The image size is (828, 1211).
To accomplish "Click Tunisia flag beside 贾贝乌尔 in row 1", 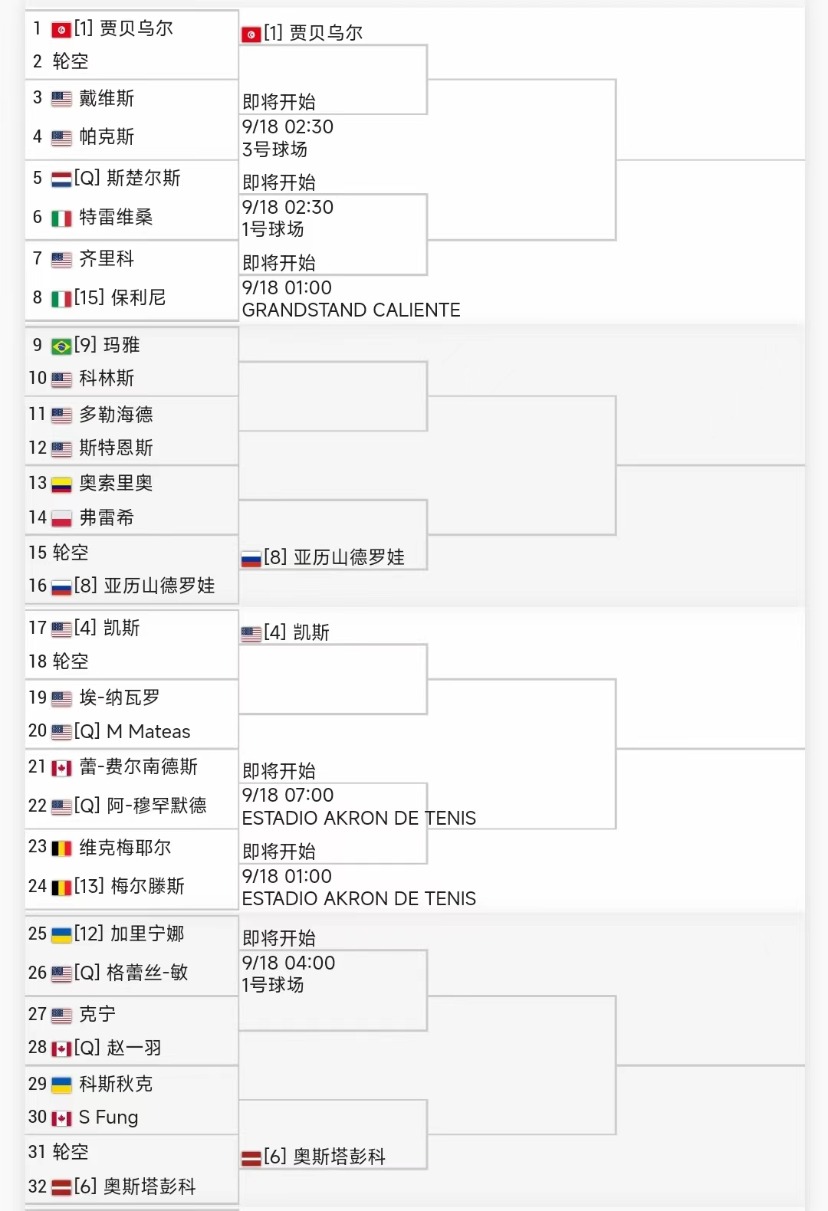I will coord(61,30).
